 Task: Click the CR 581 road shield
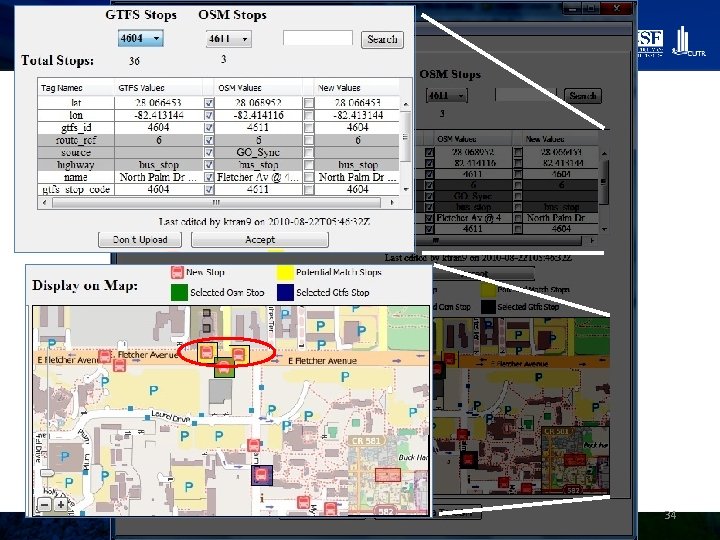366,440
